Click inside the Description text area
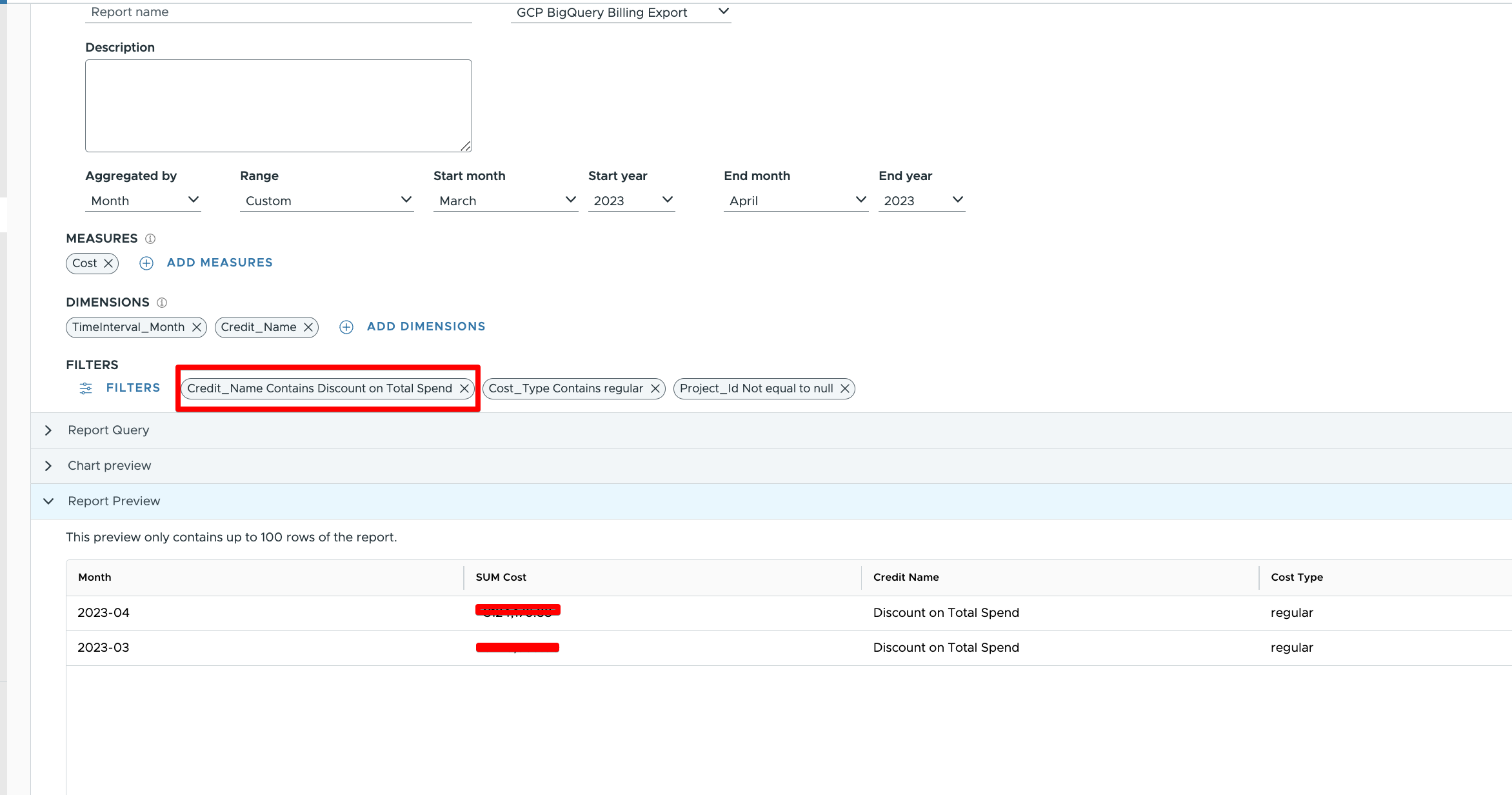This screenshot has height=795, width=1512. [278, 106]
